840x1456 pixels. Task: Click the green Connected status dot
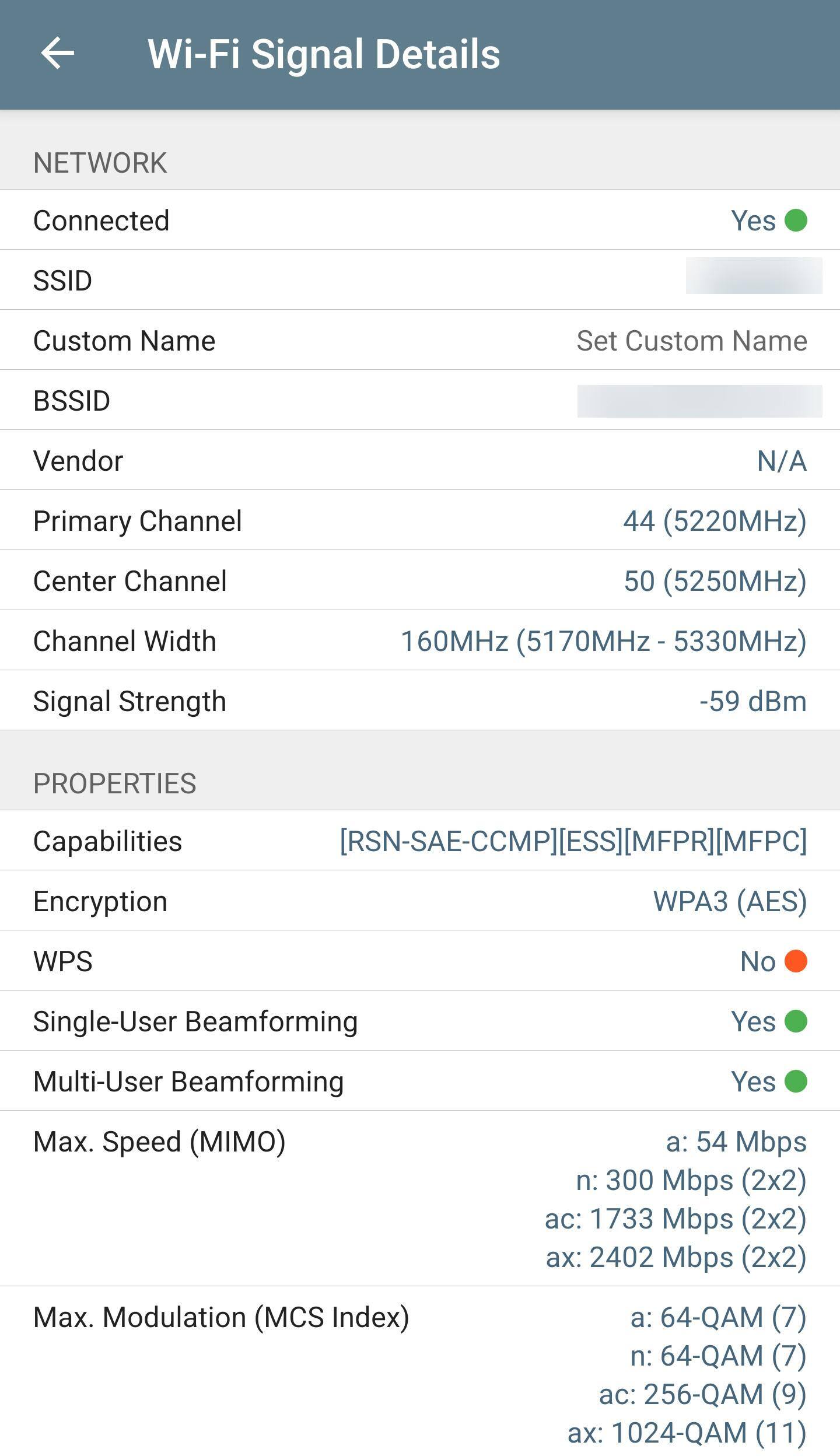pos(796,220)
